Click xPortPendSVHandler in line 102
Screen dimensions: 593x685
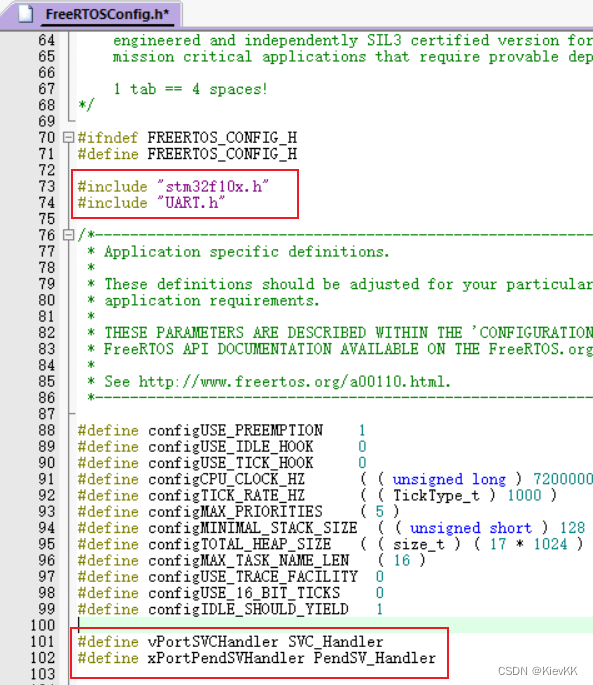coord(226,658)
